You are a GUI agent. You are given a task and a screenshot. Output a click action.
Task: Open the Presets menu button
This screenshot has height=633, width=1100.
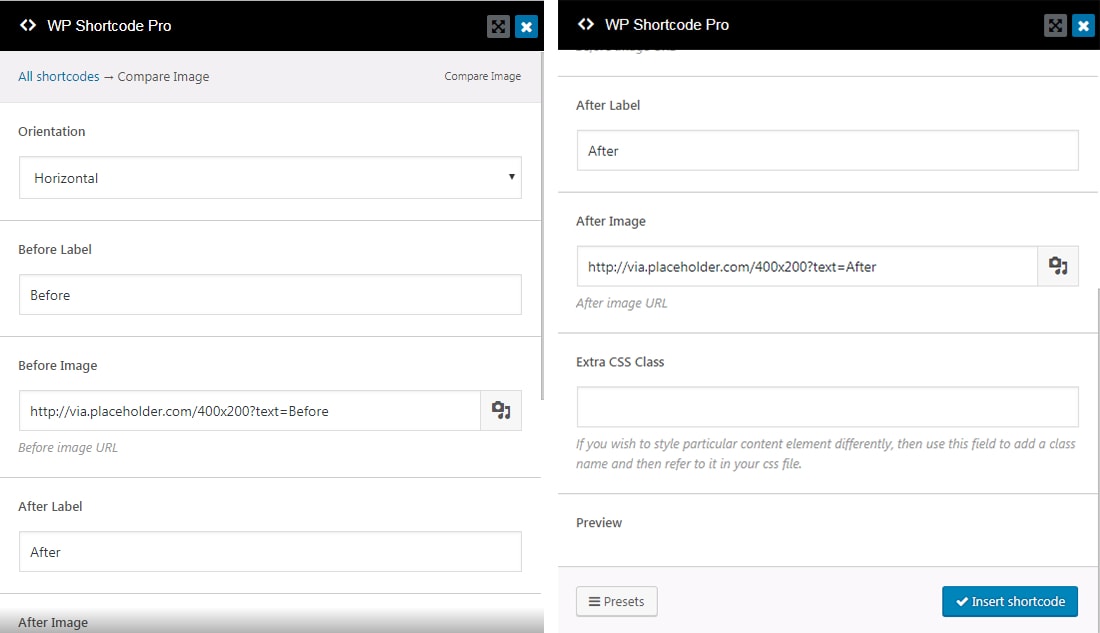(x=617, y=601)
